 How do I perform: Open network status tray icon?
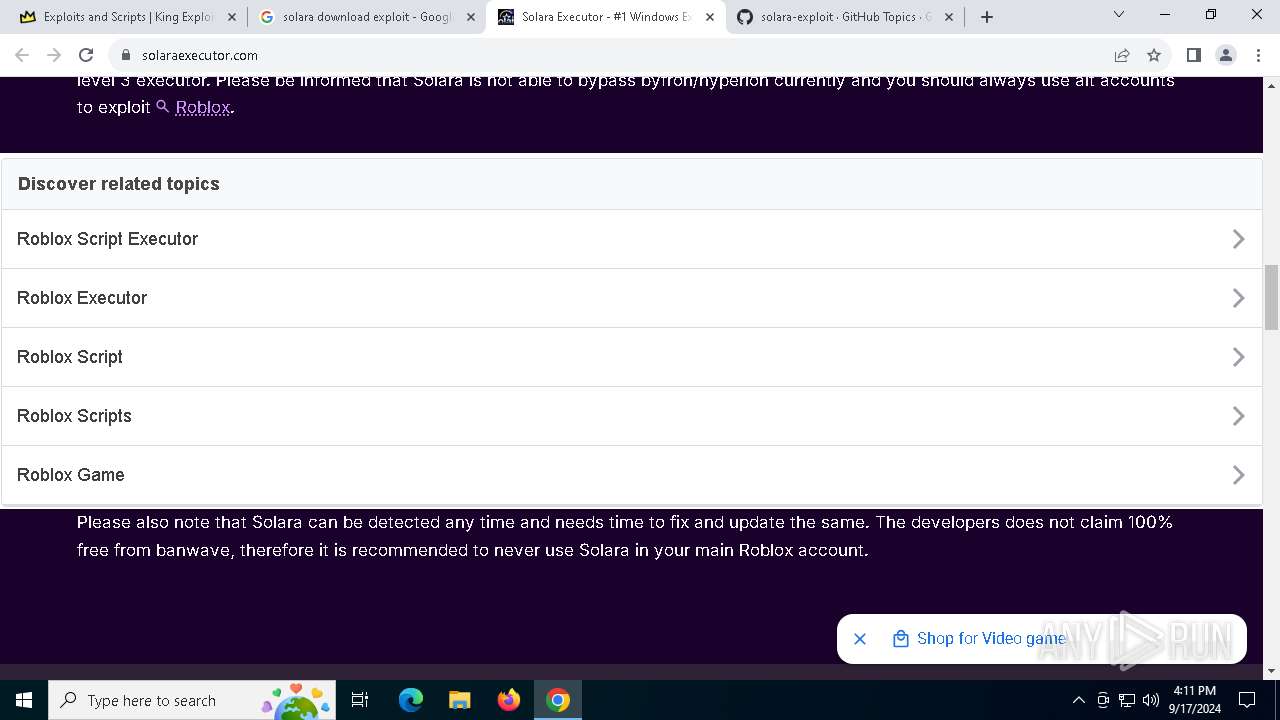point(1127,700)
